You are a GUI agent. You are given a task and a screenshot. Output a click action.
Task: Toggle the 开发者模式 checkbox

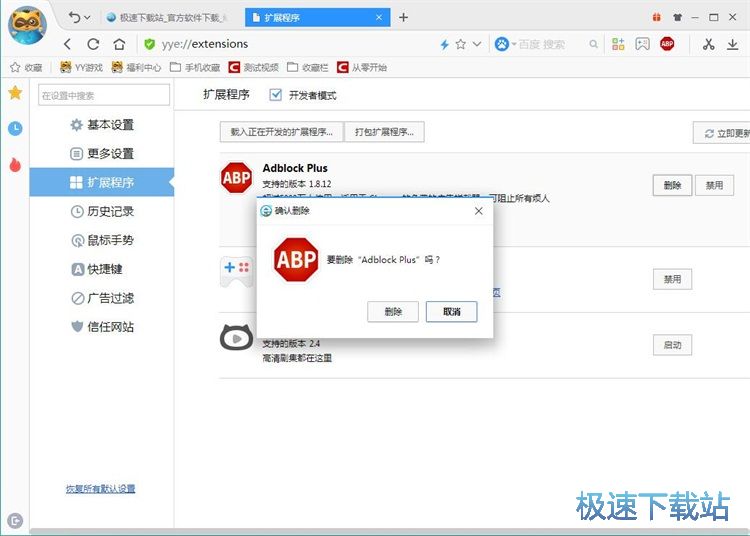pos(276,95)
